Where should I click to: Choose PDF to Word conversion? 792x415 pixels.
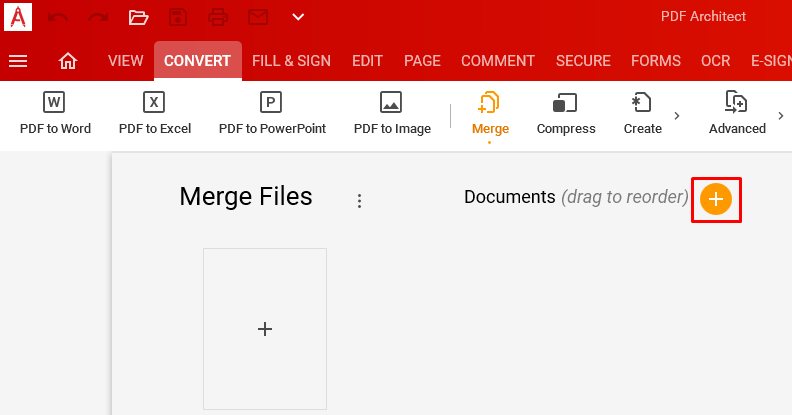pos(55,114)
